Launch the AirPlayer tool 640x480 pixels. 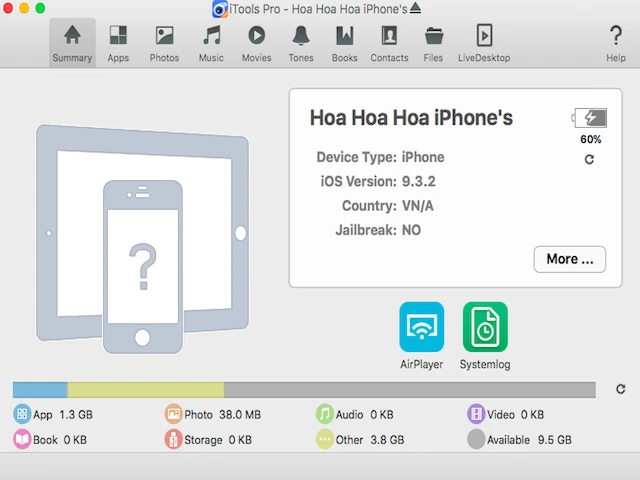421,328
